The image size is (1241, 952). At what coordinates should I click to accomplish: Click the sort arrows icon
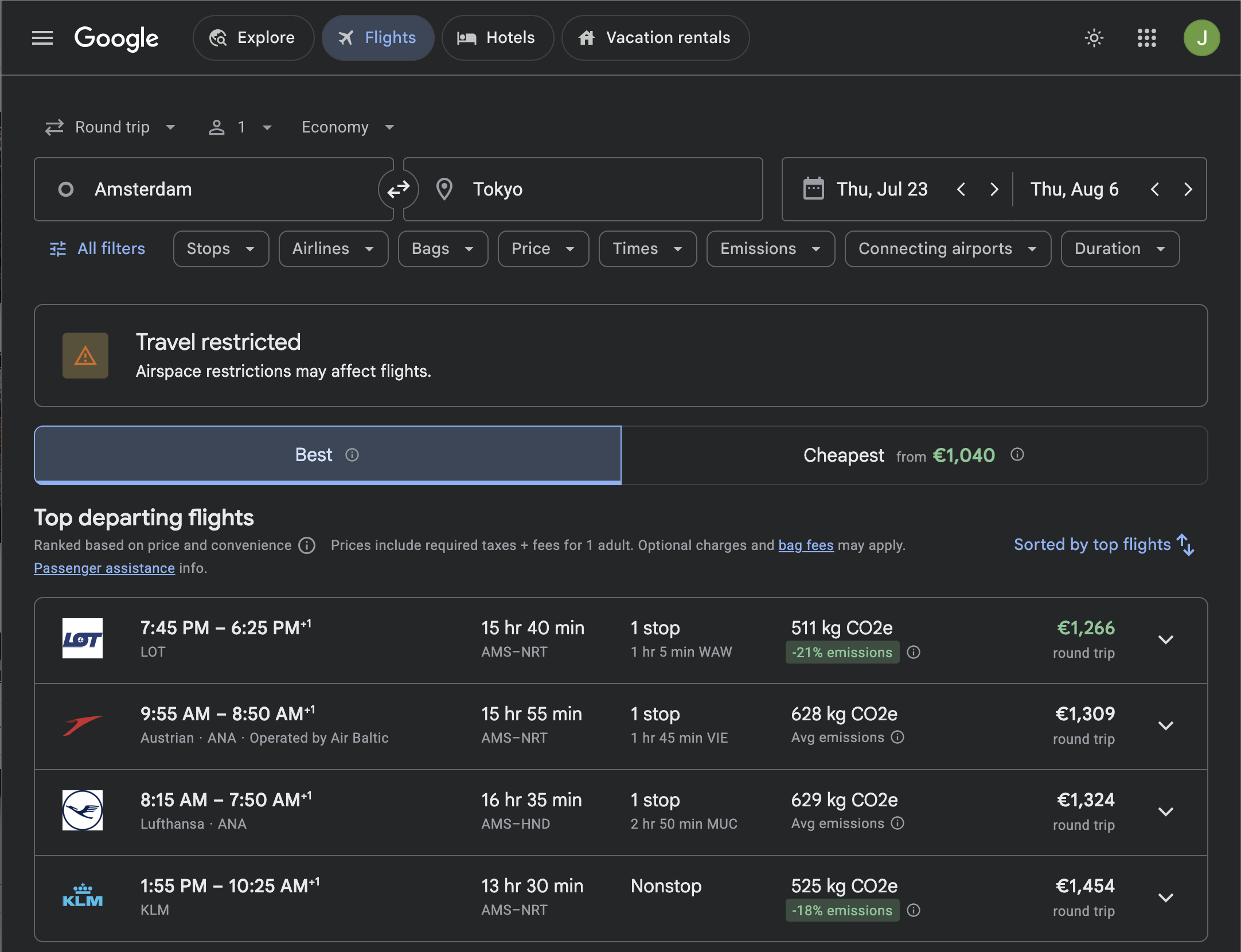[1186, 545]
